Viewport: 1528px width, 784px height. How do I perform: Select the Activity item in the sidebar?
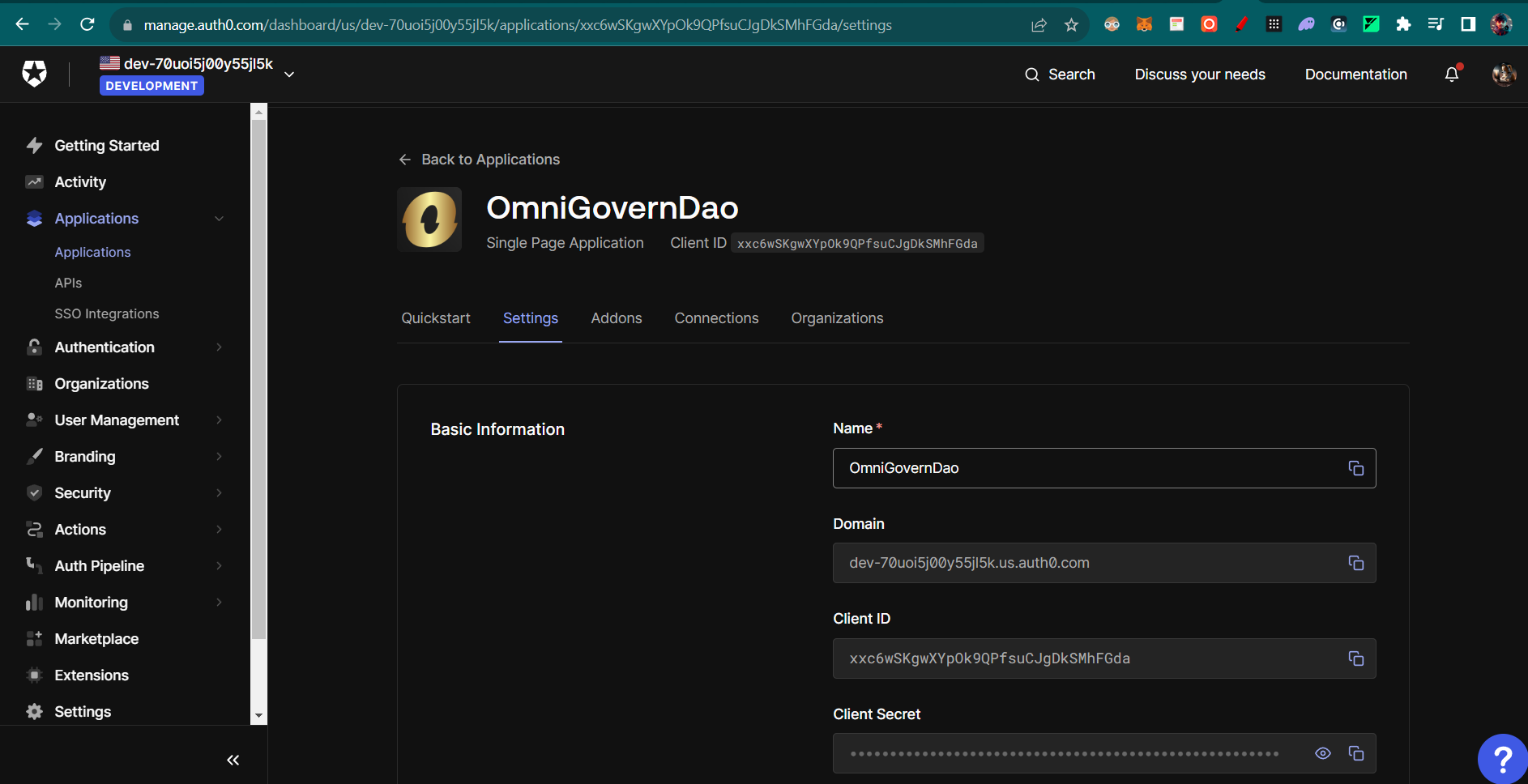[x=79, y=181]
